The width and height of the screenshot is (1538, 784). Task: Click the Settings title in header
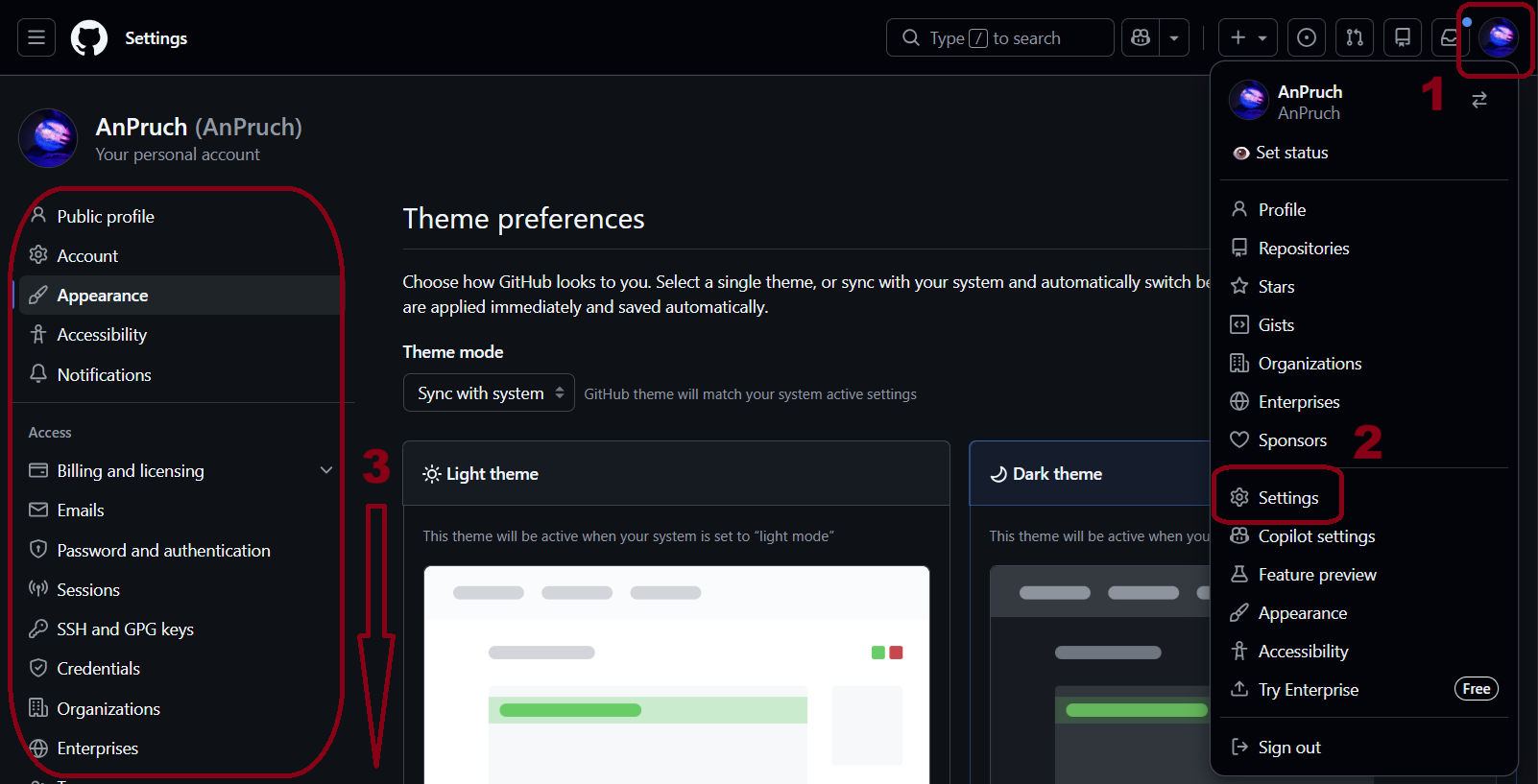point(156,38)
